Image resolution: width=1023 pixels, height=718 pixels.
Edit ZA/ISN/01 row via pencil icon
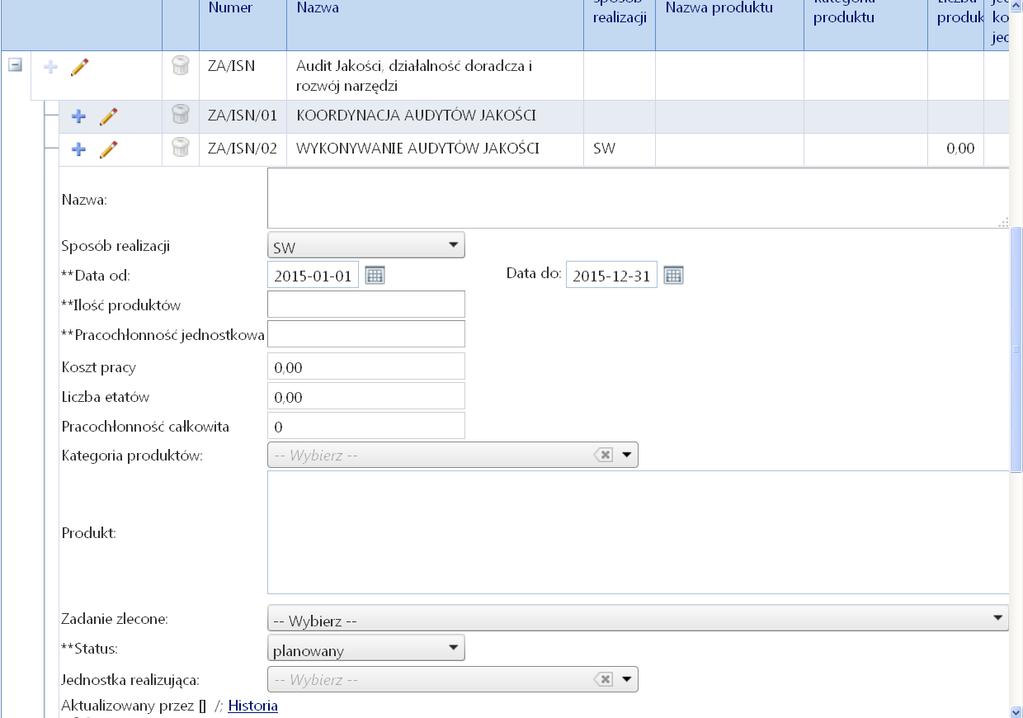coord(108,116)
